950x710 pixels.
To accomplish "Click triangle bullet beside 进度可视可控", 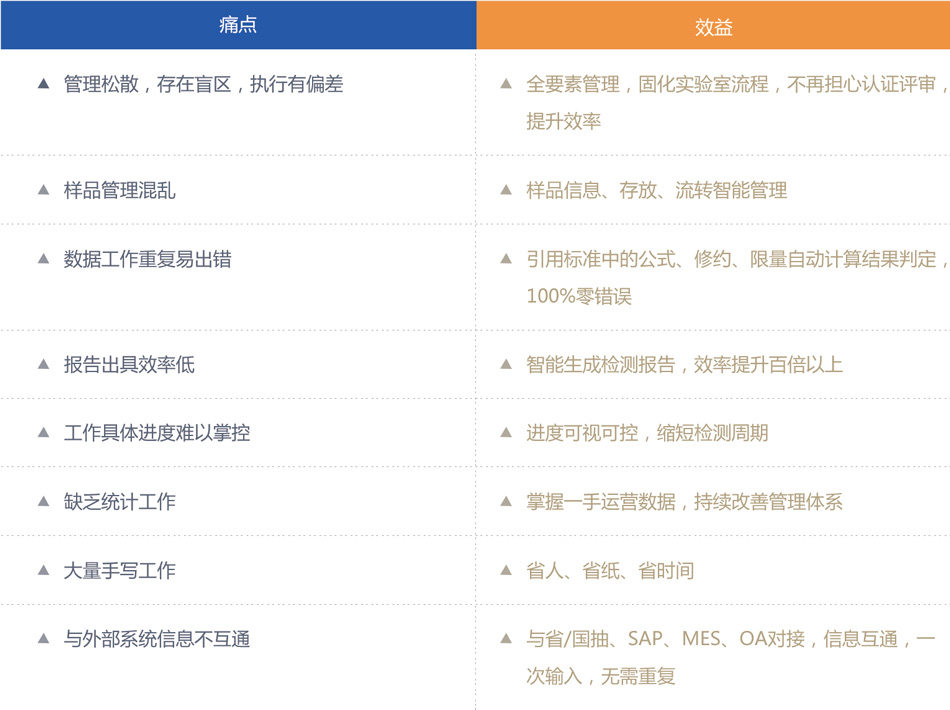I will click(506, 433).
